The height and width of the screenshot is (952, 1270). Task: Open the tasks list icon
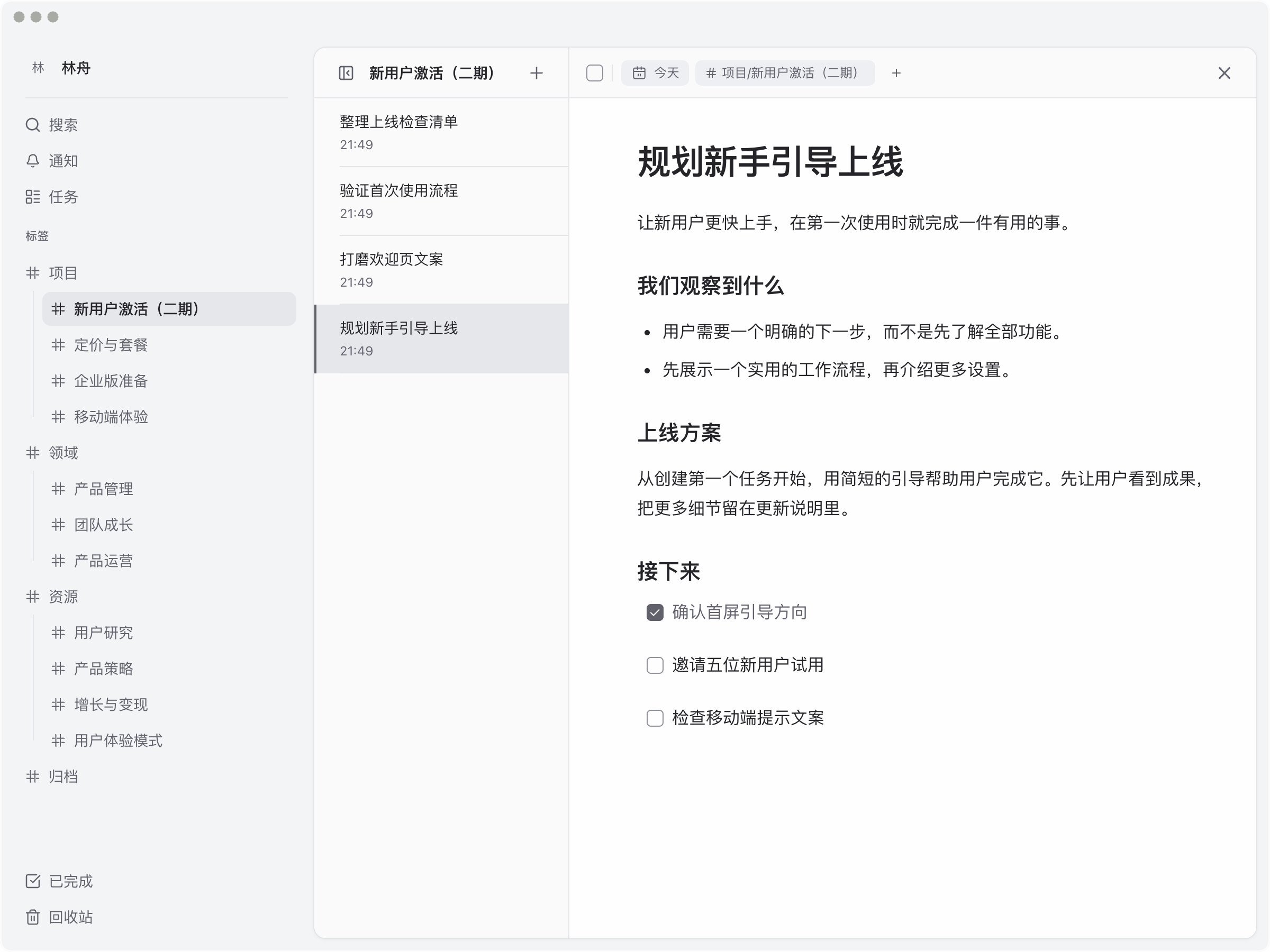pyautogui.click(x=33, y=197)
